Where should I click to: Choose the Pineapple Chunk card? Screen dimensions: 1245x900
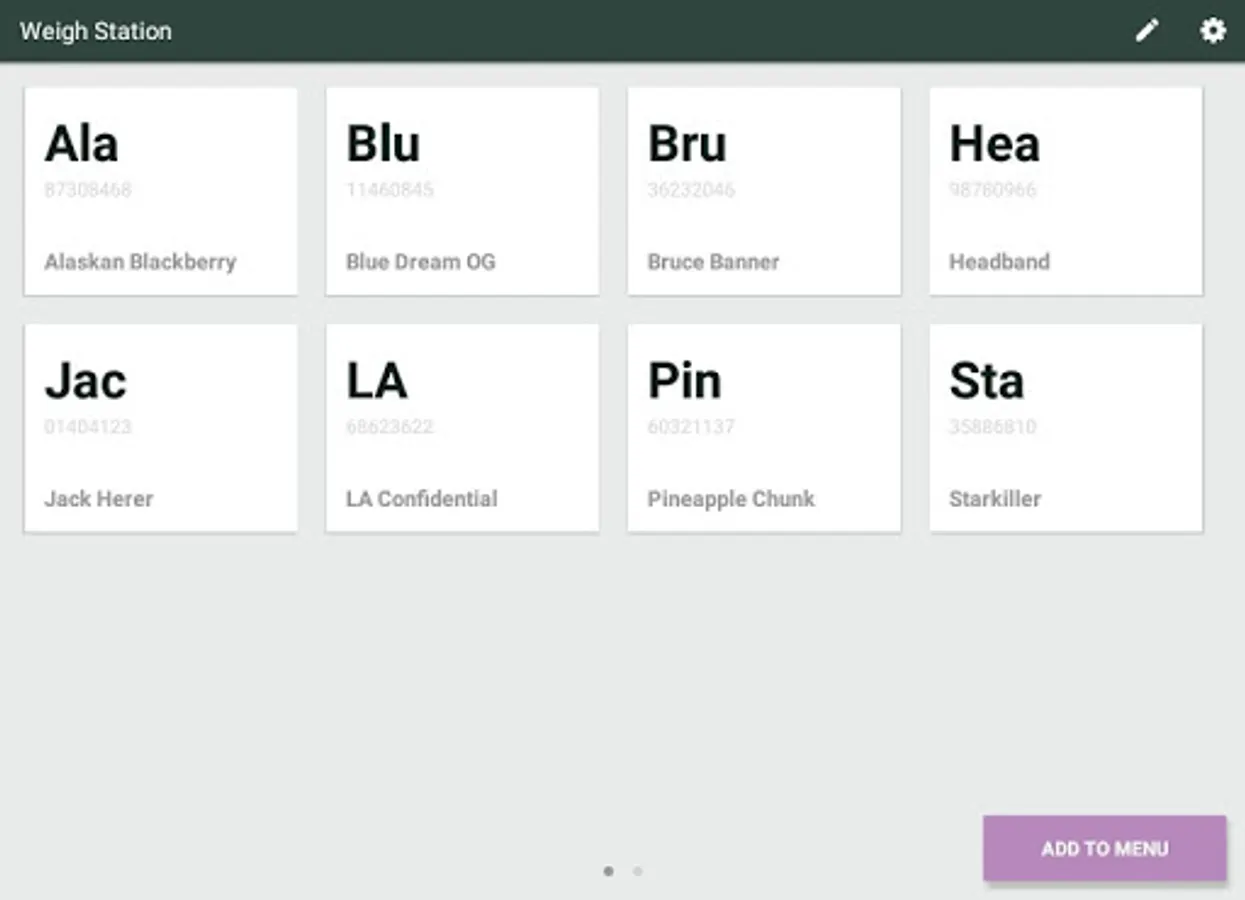[x=764, y=428]
